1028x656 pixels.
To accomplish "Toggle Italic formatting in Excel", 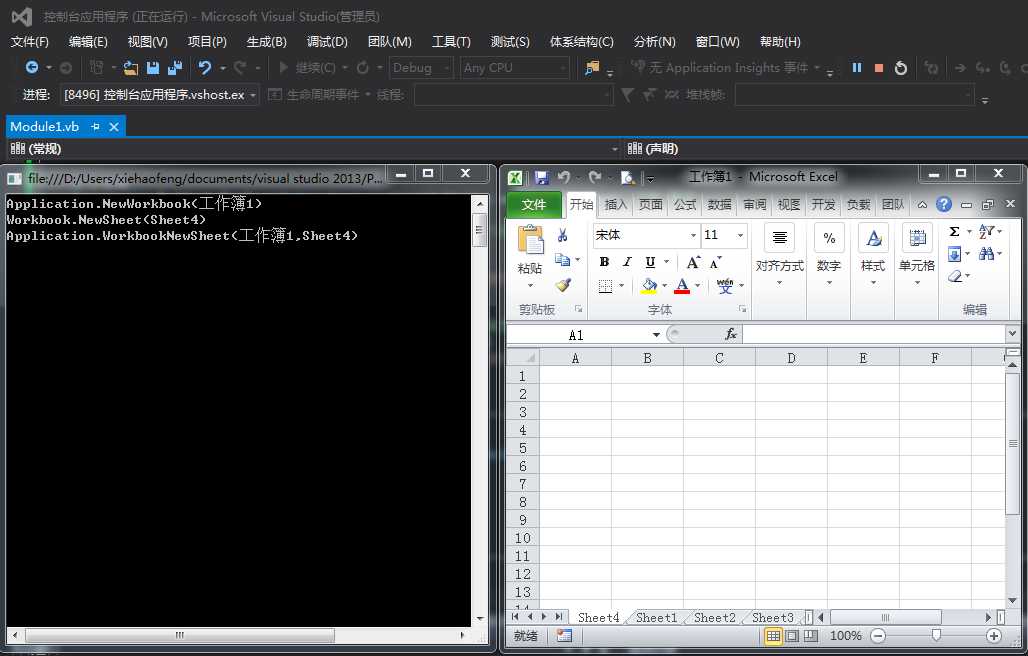I will [627, 262].
